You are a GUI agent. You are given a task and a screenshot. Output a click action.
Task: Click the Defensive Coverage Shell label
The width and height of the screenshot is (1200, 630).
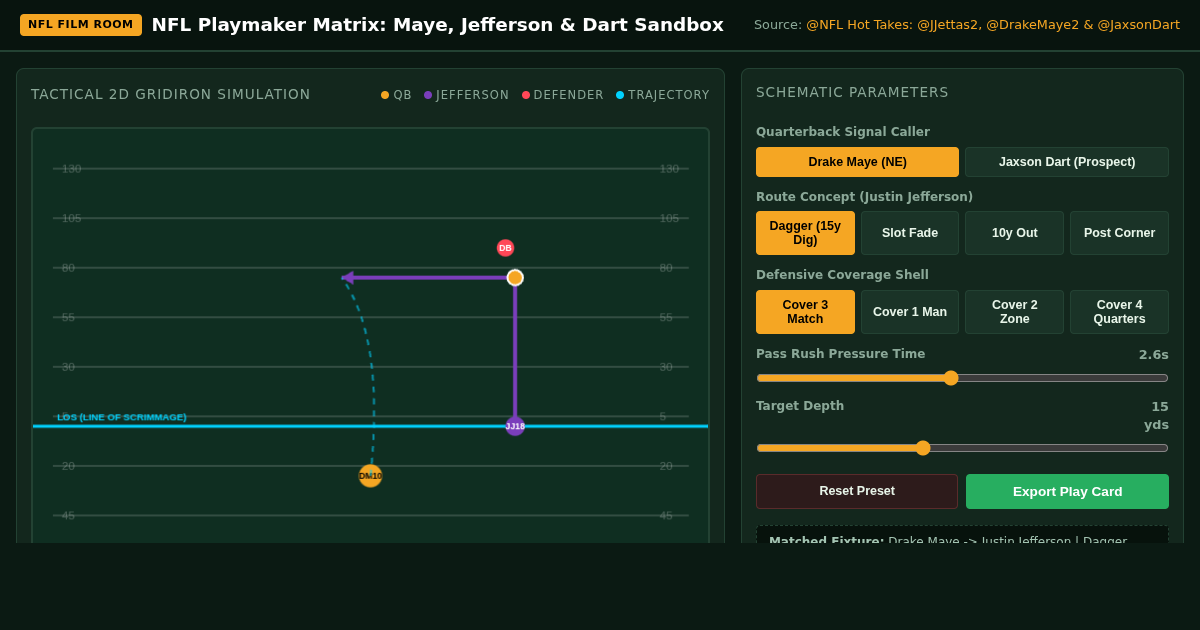point(842,275)
